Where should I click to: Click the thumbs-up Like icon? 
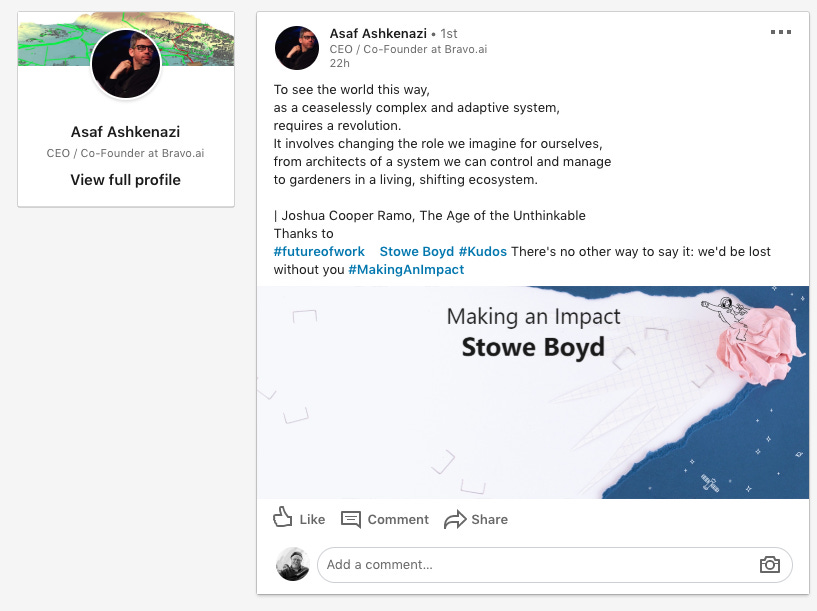(x=283, y=518)
